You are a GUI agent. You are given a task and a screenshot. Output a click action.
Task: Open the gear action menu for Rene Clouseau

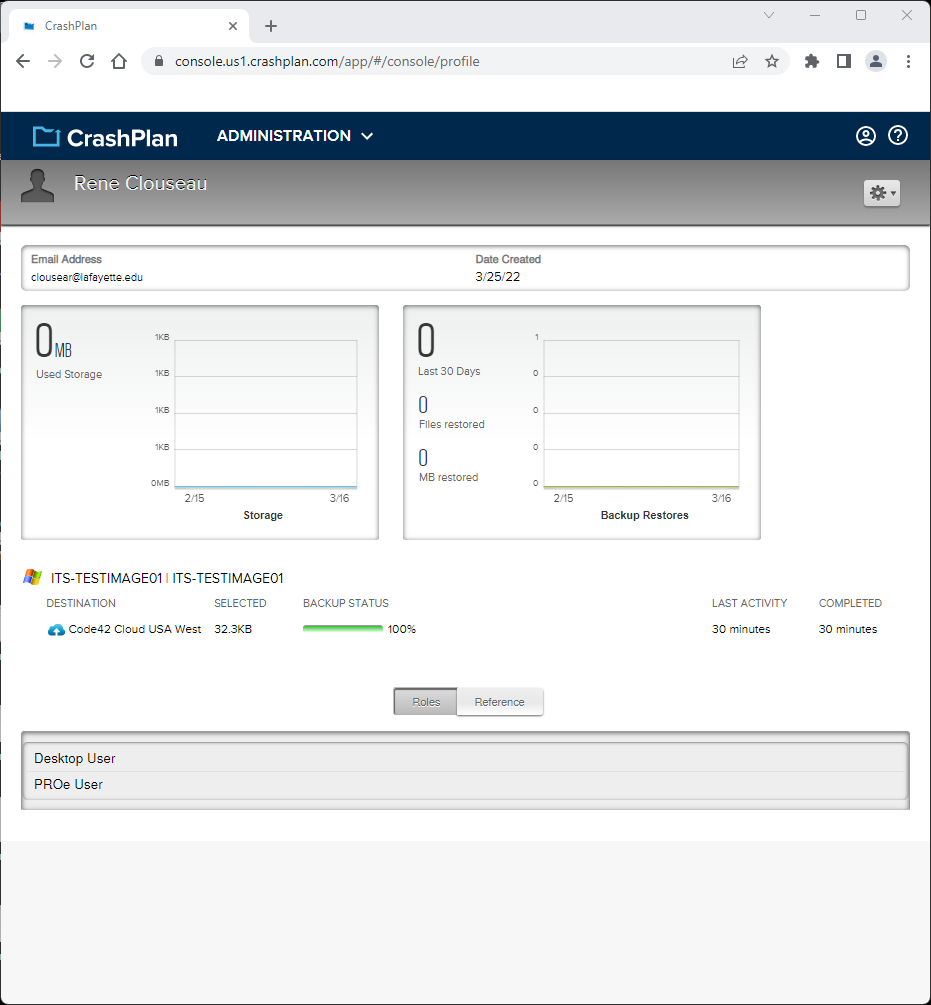[882, 193]
